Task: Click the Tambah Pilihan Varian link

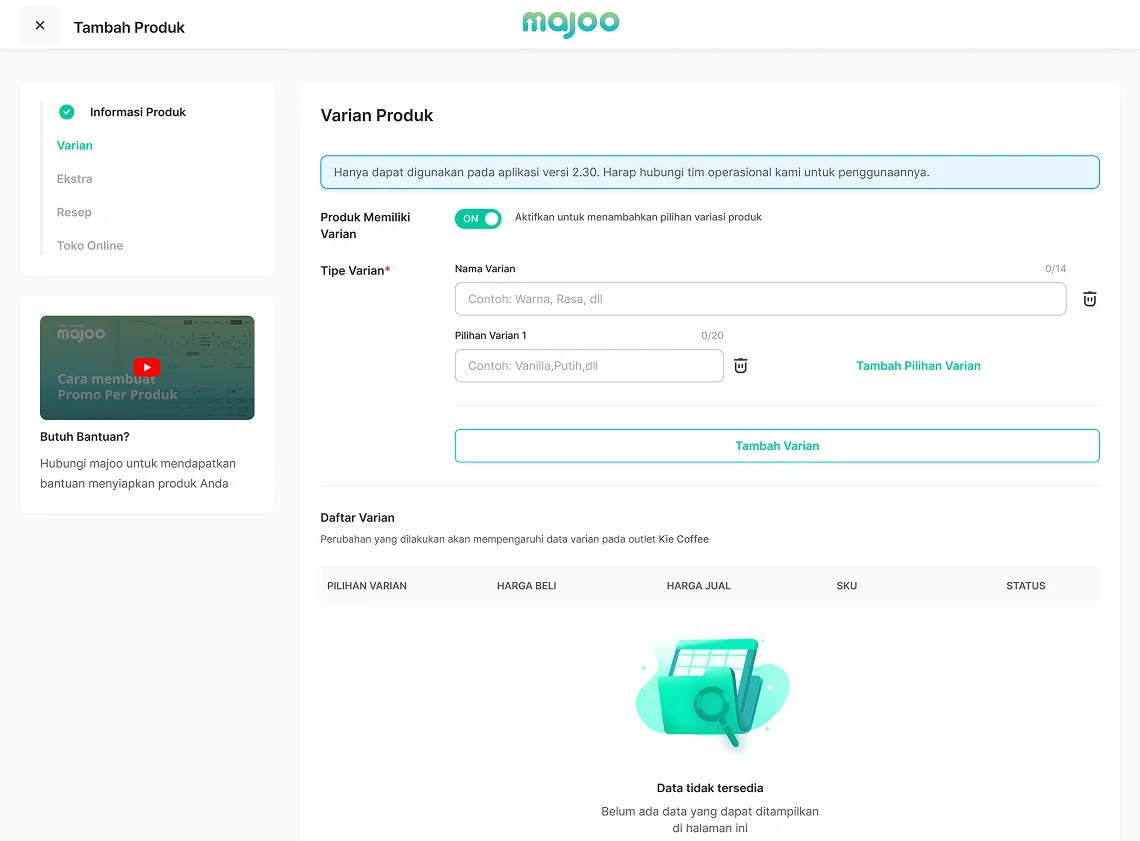Action: click(x=918, y=366)
